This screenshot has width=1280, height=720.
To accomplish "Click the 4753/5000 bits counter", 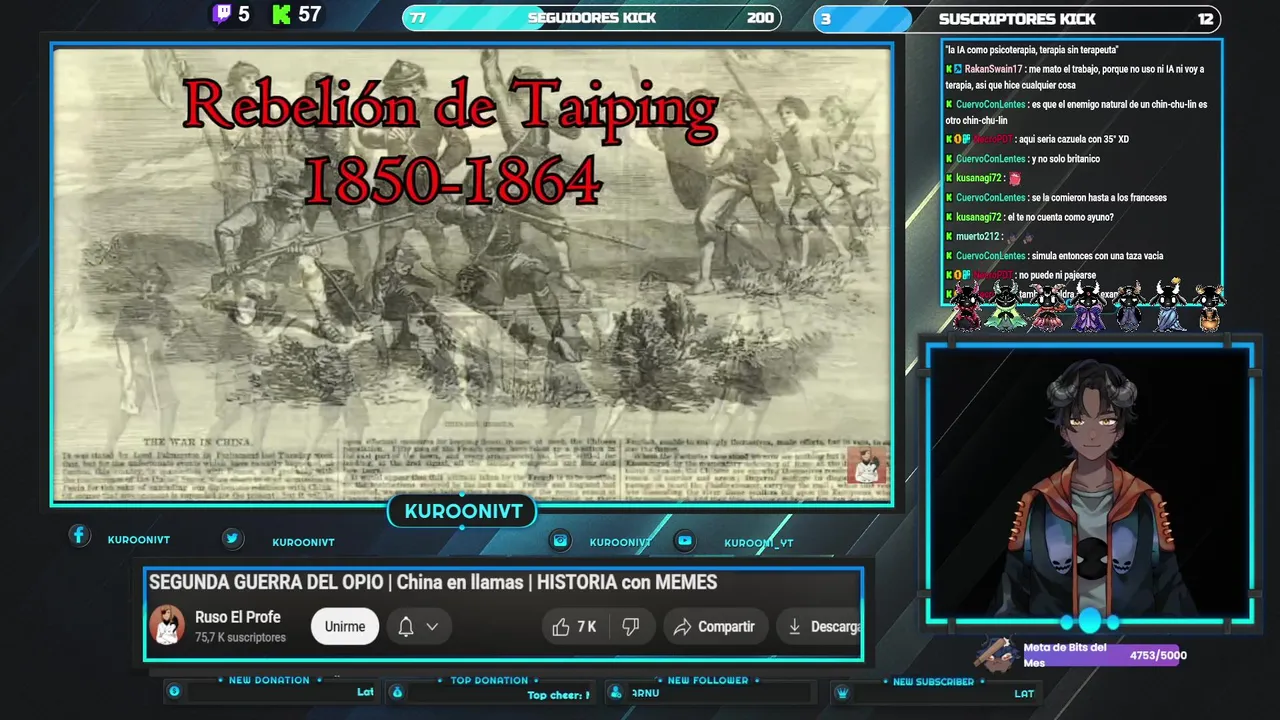I will click(1158, 656).
